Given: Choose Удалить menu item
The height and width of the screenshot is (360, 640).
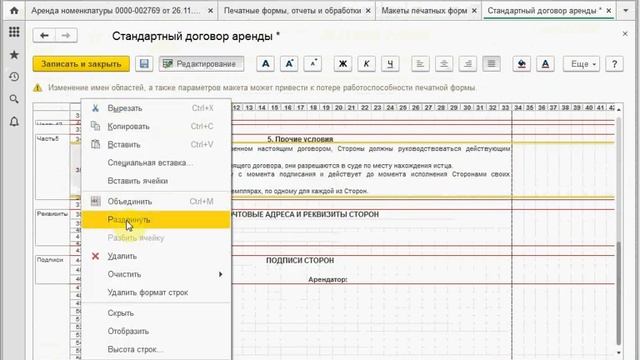Looking at the screenshot, I should pos(156,256).
